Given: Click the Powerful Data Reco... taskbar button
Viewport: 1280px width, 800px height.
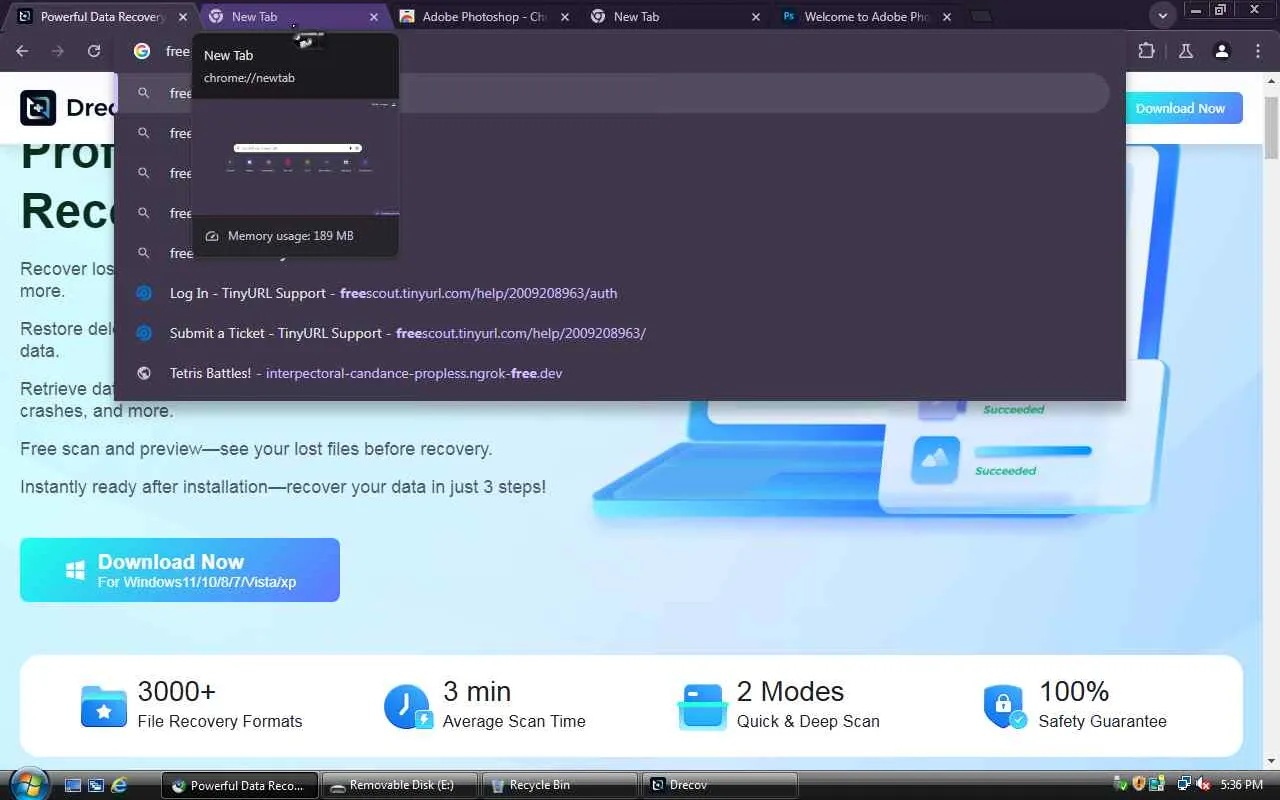Looking at the screenshot, I should (240, 785).
